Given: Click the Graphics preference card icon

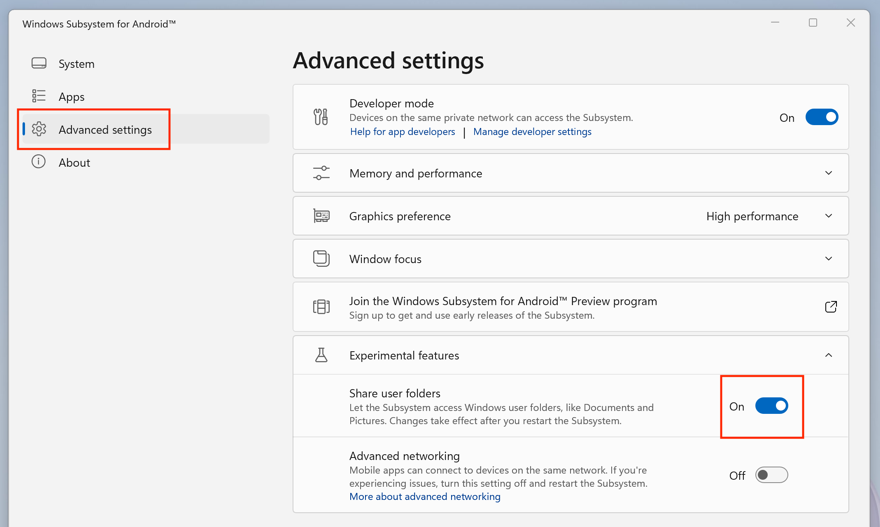Looking at the screenshot, I should click(x=321, y=216).
